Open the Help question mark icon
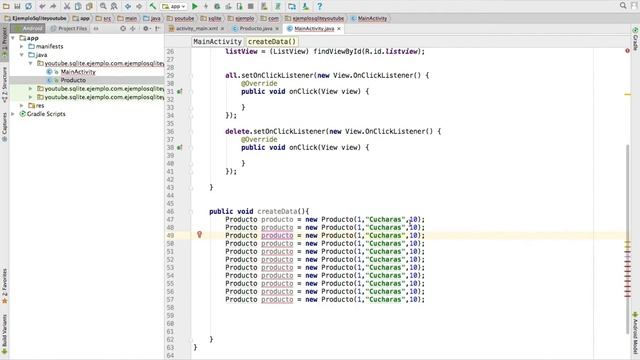640x360 pixels. coord(320,6)
